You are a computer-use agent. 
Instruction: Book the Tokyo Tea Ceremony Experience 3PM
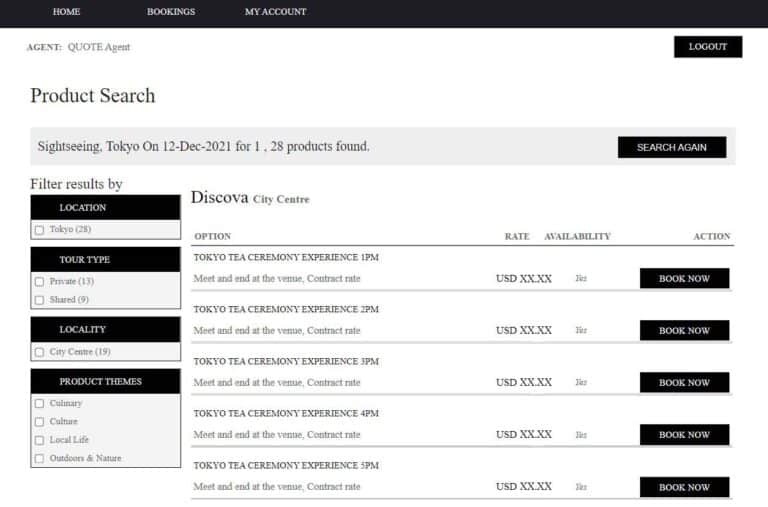pyautogui.click(x=684, y=382)
